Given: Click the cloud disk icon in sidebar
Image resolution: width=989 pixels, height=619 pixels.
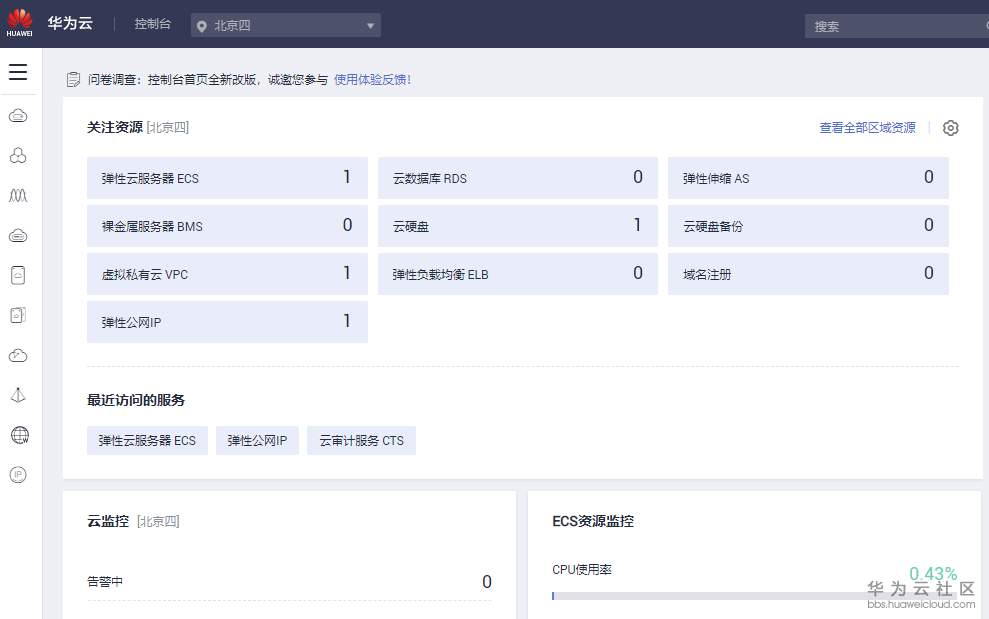Looking at the screenshot, I should click(x=18, y=236).
